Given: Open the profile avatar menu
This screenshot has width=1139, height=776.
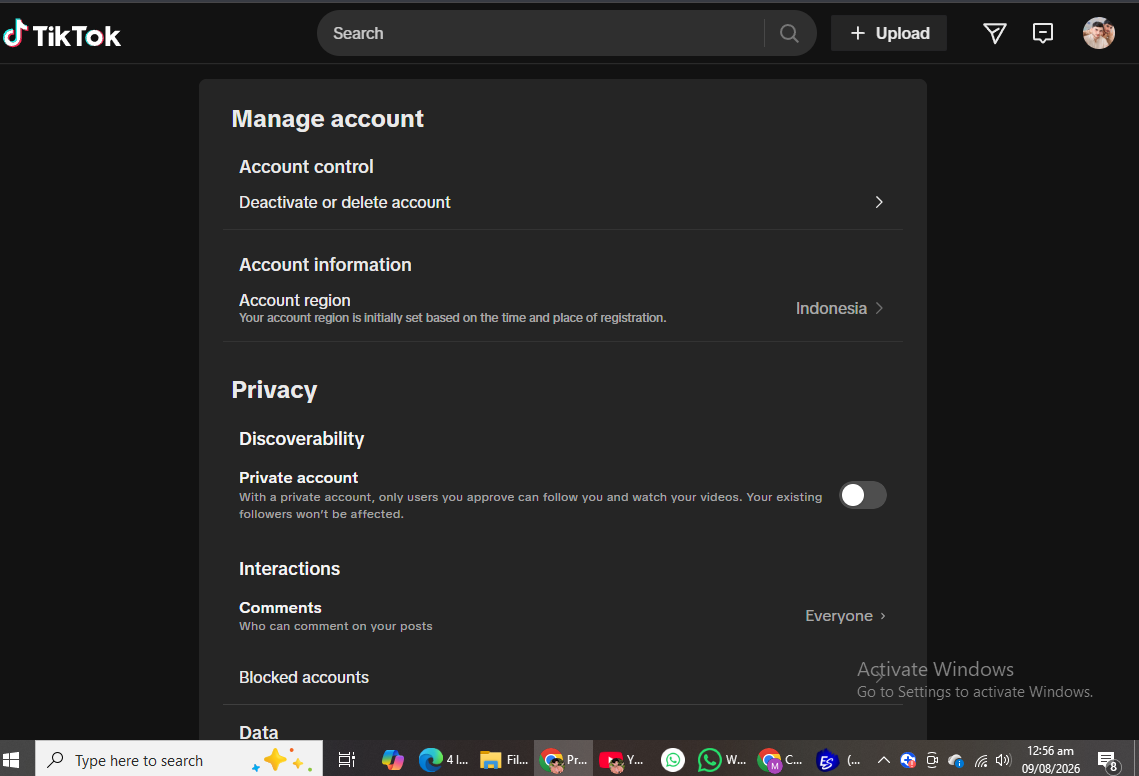Looking at the screenshot, I should tap(1098, 33).
